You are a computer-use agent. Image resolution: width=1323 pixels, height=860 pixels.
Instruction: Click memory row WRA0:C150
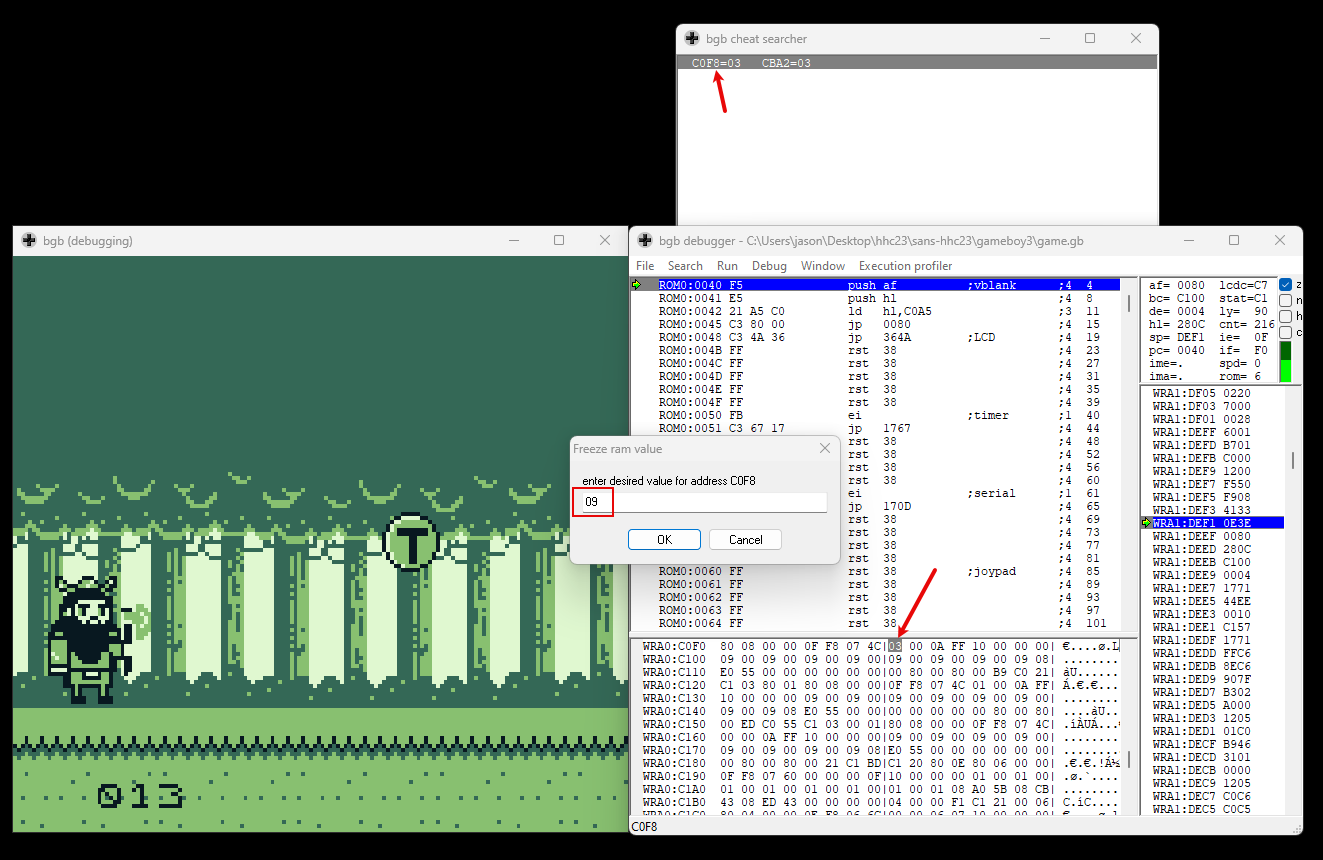pos(877,724)
